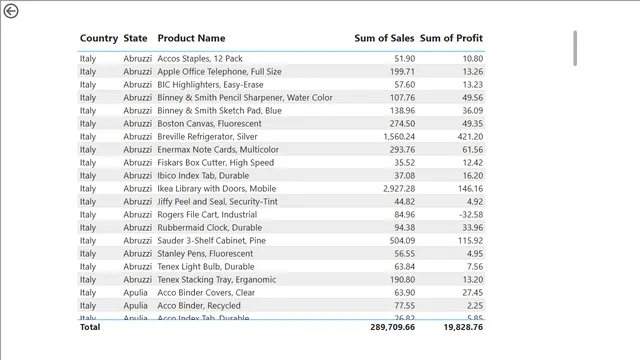Select 'BIC Highlighters, Easy-Erase' cell
This screenshot has width=640, height=360.
[x=210, y=84]
